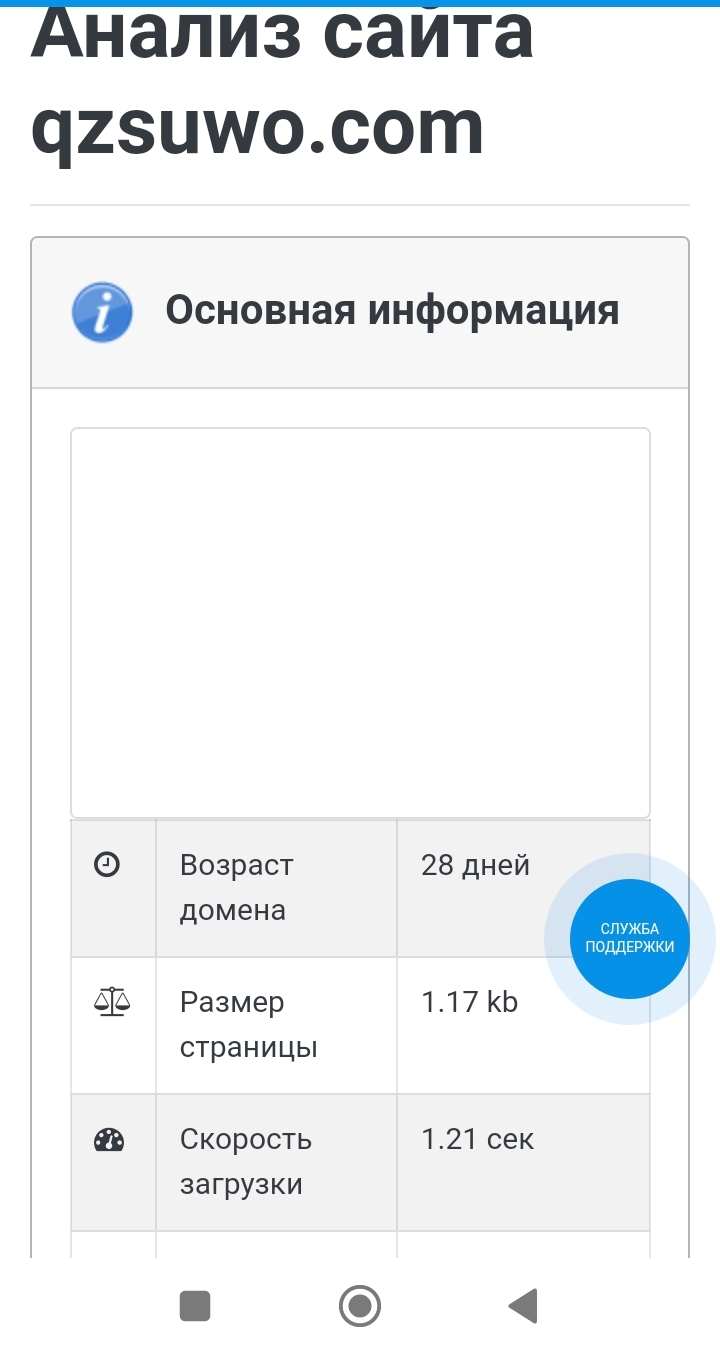This screenshot has width=720, height=1354.
Task: Click the clock icon beside Возраст домена
Action: (107, 865)
